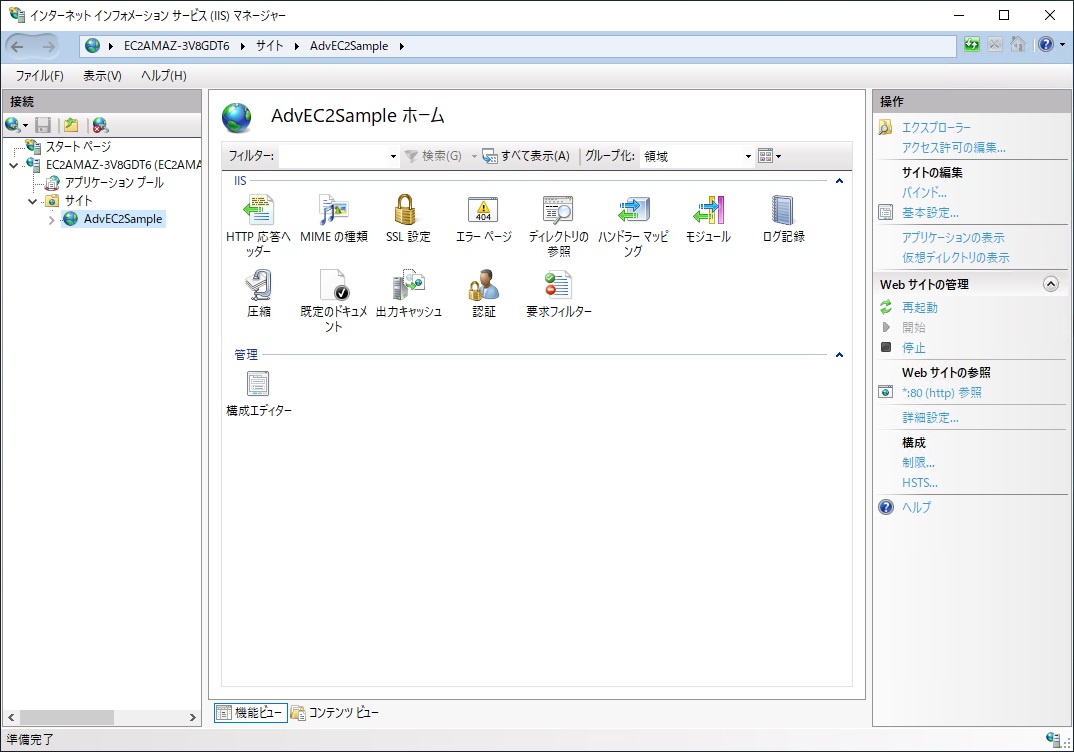This screenshot has width=1074, height=752.
Task: Open the 出力キャッシュ feature icon
Action: [x=409, y=285]
